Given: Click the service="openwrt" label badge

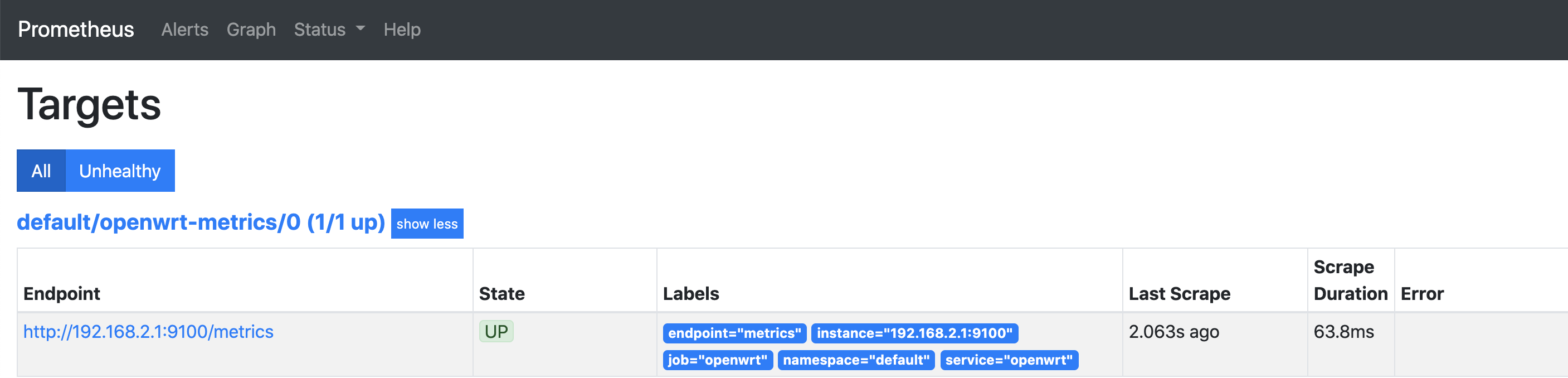Looking at the screenshot, I should click(x=1009, y=360).
